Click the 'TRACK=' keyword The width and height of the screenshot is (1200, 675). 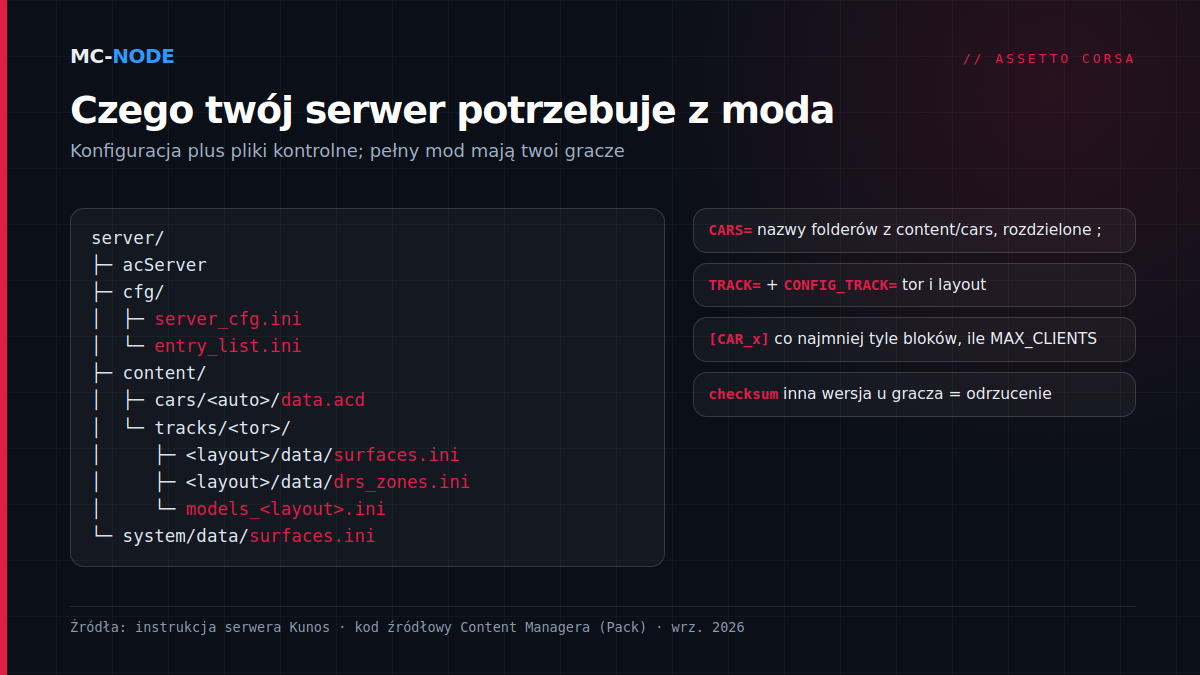[x=735, y=285]
